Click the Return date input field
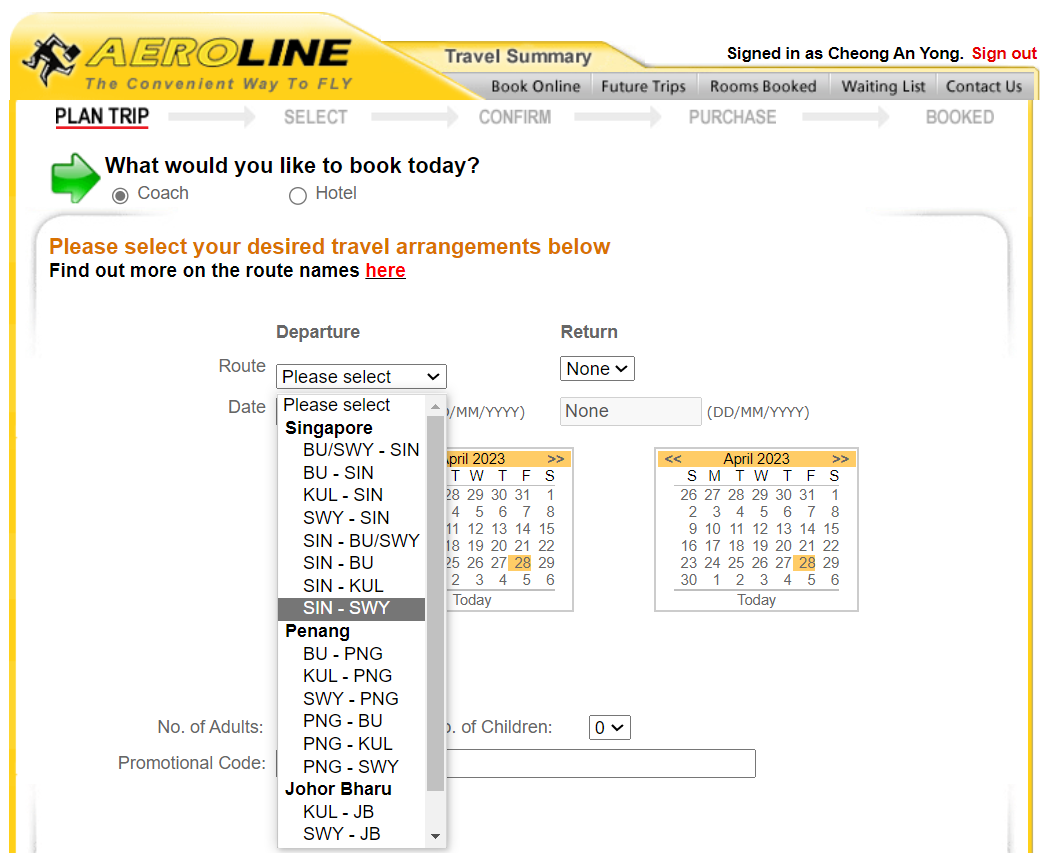The image size is (1041, 853). [630, 412]
